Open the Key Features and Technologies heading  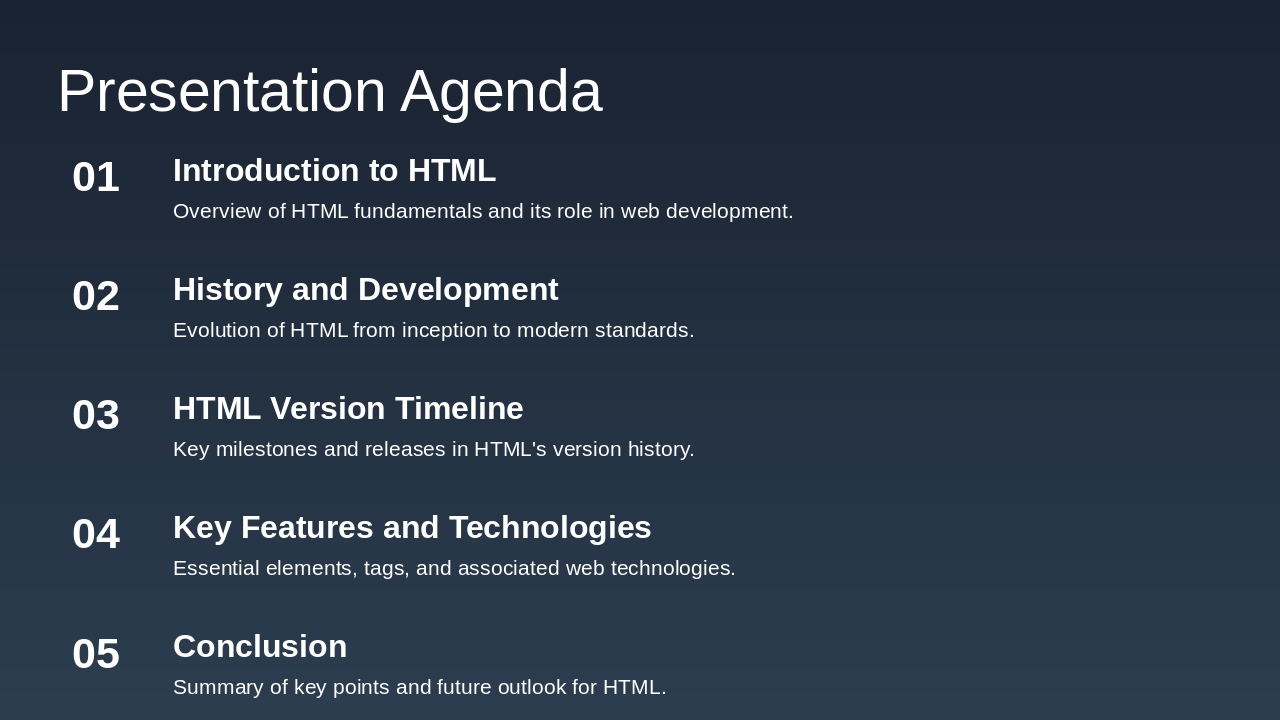pyautogui.click(x=412, y=527)
